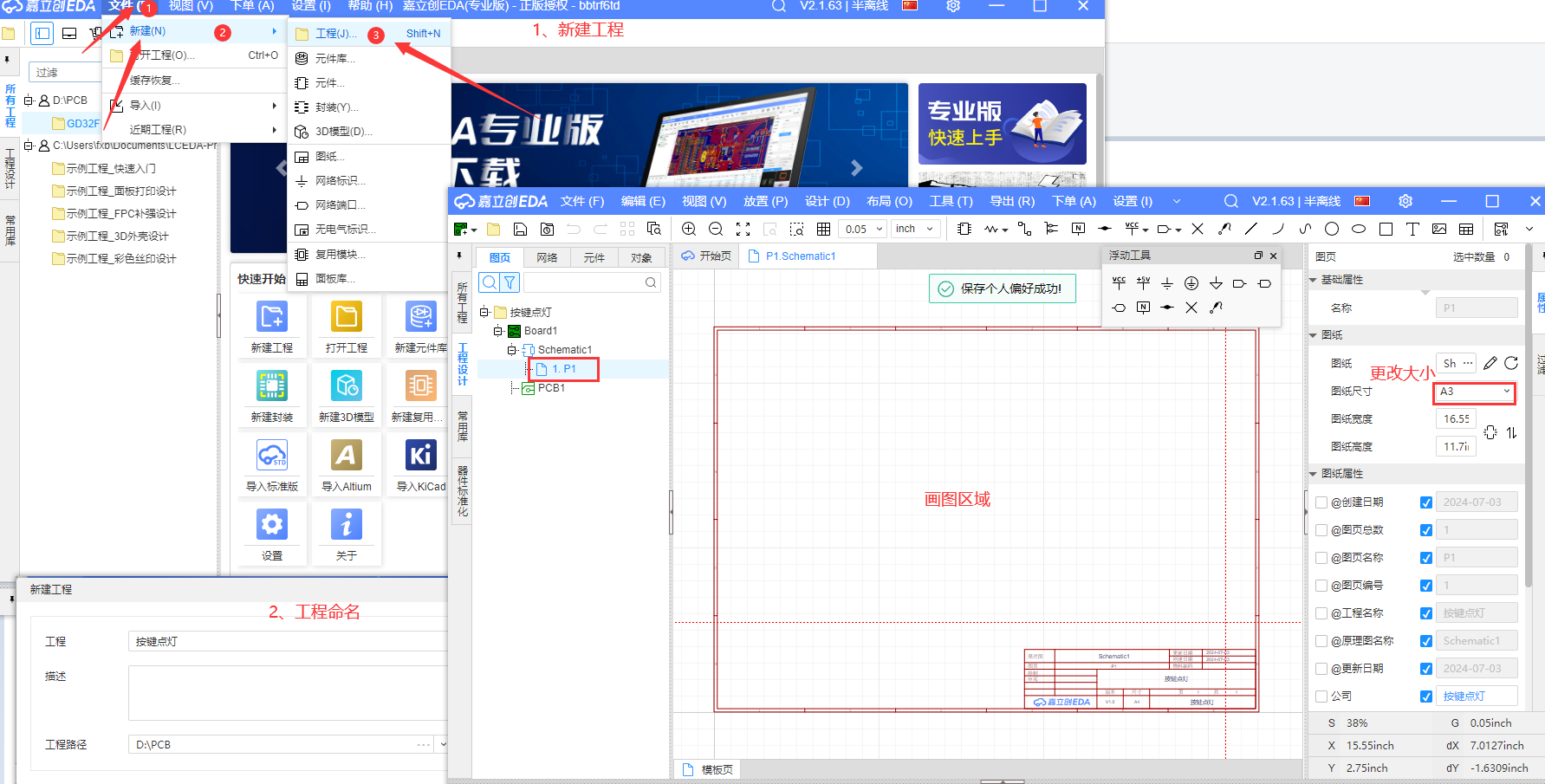Select the Table tool in toolbar
This screenshot has width=1545, height=784.
pos(1466,229)
